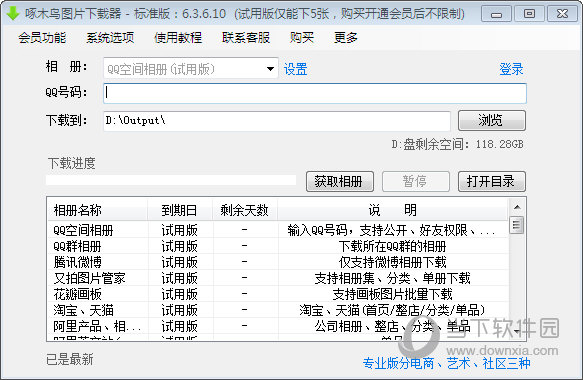Click the D:盘剩余空间 118.28GB text
The height and width of the screenshot is (380, 583).
pyautogui.click(x=457, y=144)
